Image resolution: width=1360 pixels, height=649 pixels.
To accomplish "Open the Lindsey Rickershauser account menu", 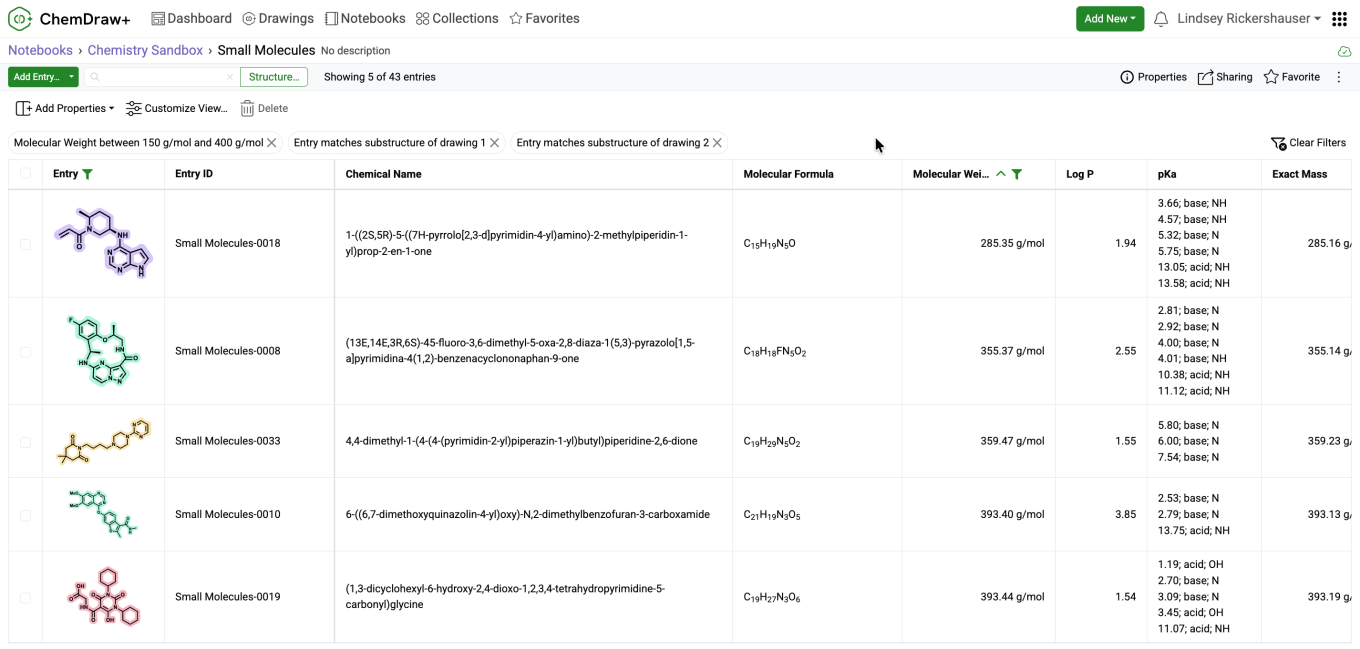I will tap(1249, 19).
